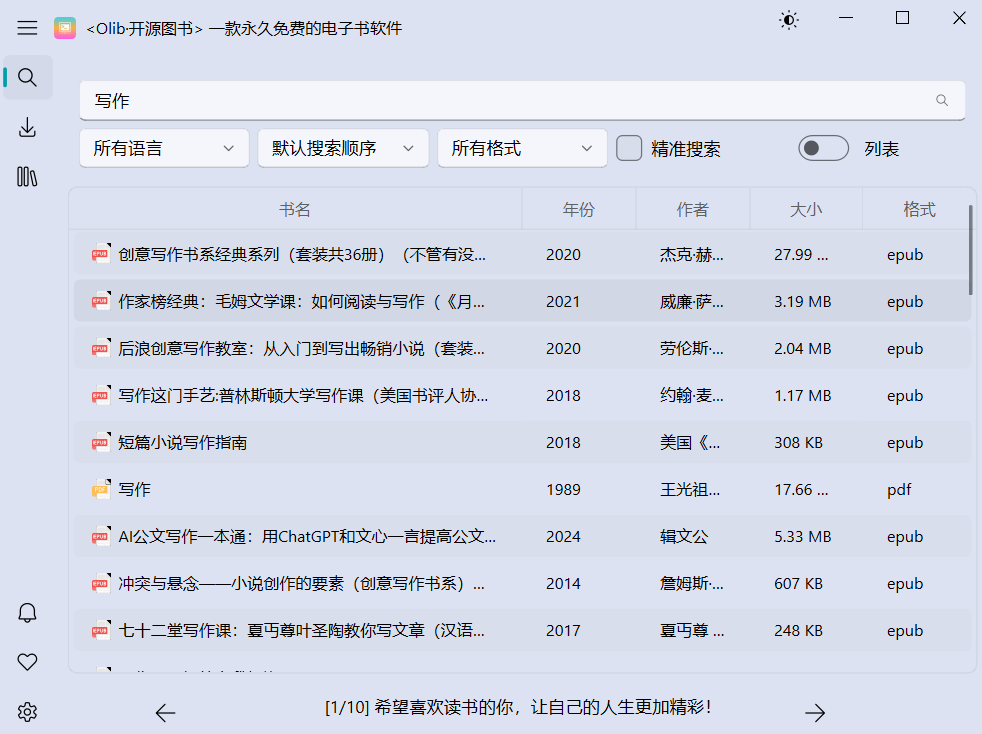The height and width of the screenshot is (734, 982).
Task: Go to previous page with left arrow
Action: pos(165,712)
